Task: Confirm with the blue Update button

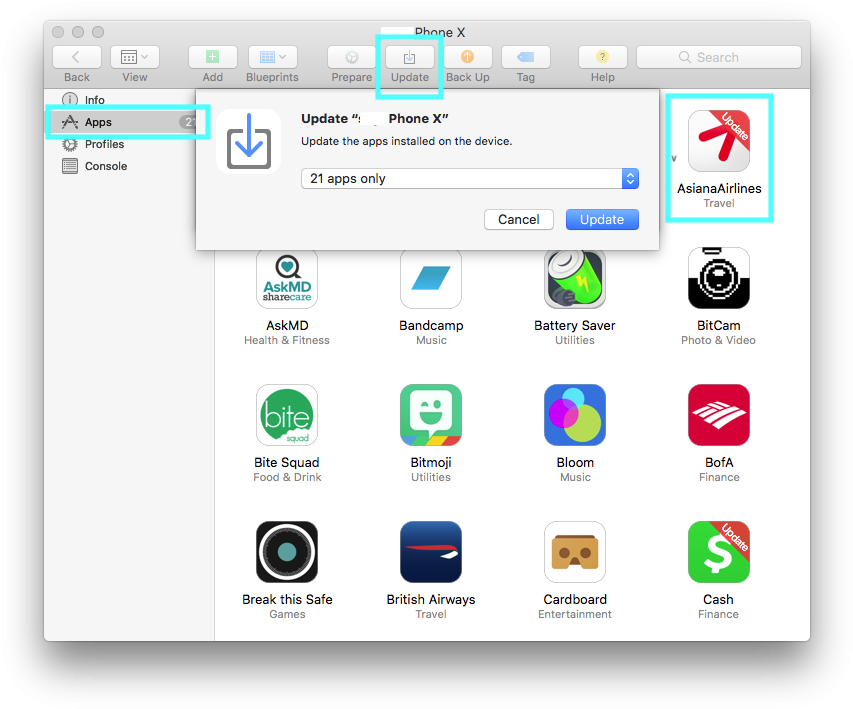Action: [x=602, y=219]
